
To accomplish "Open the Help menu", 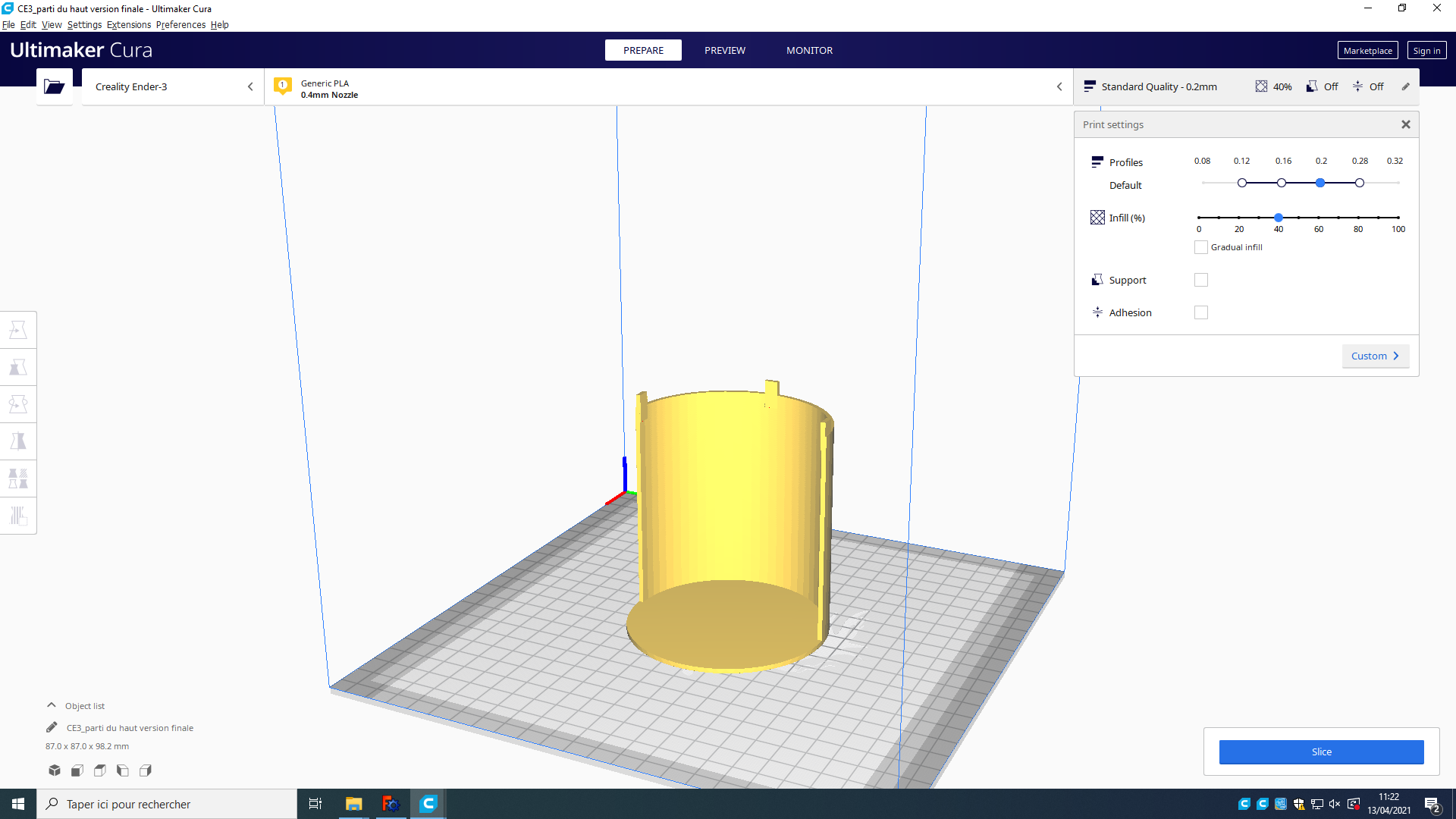I will click(219, 24).
